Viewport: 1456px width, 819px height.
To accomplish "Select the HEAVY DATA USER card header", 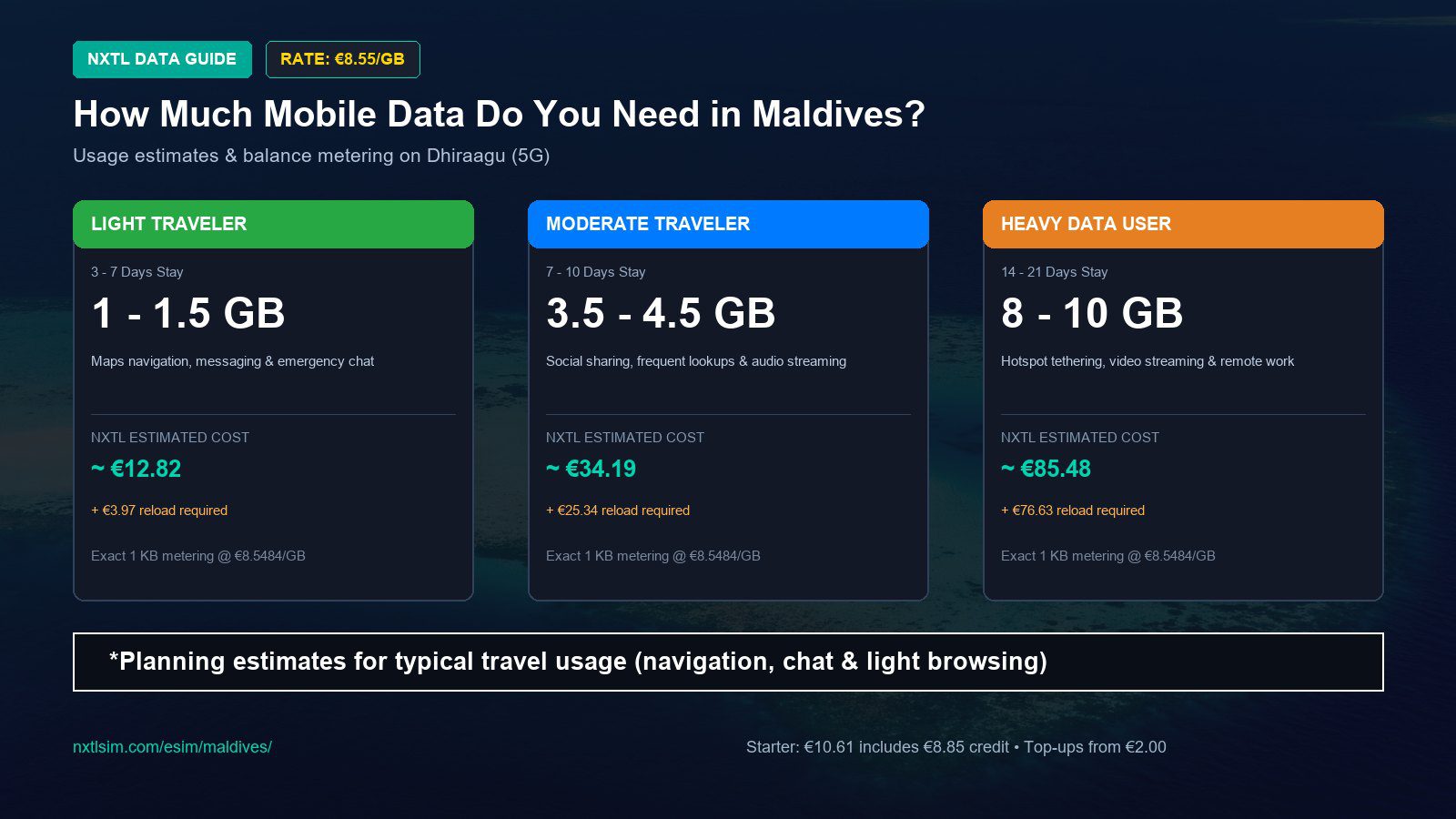I will pos(1183,224).
